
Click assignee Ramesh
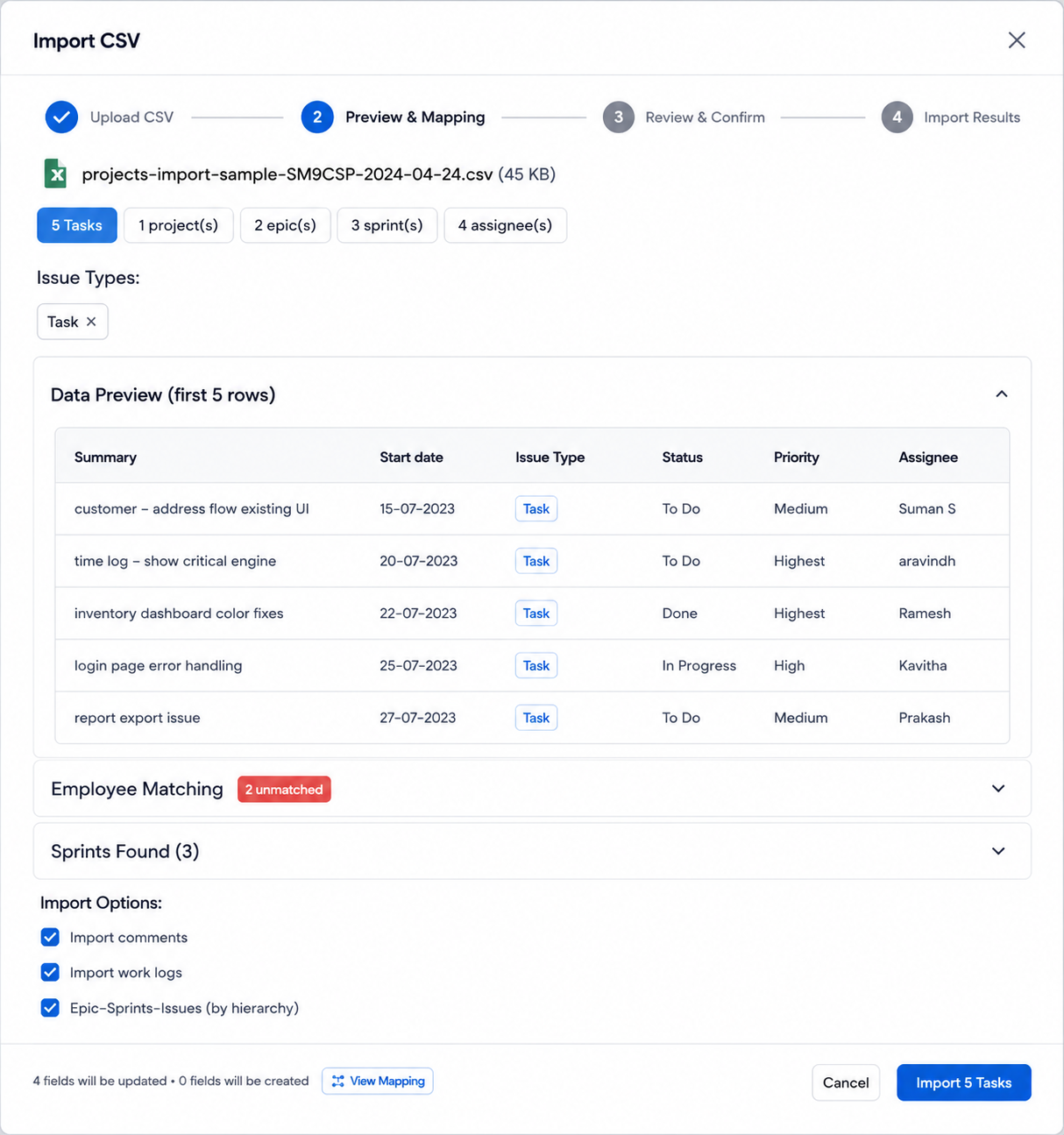click(925, 614)
